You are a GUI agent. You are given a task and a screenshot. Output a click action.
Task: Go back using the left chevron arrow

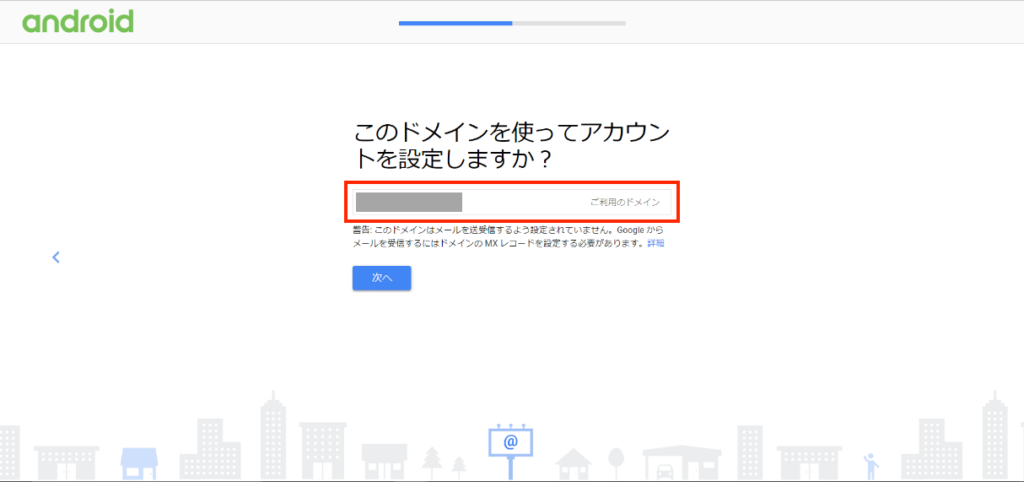pos(56,257)
